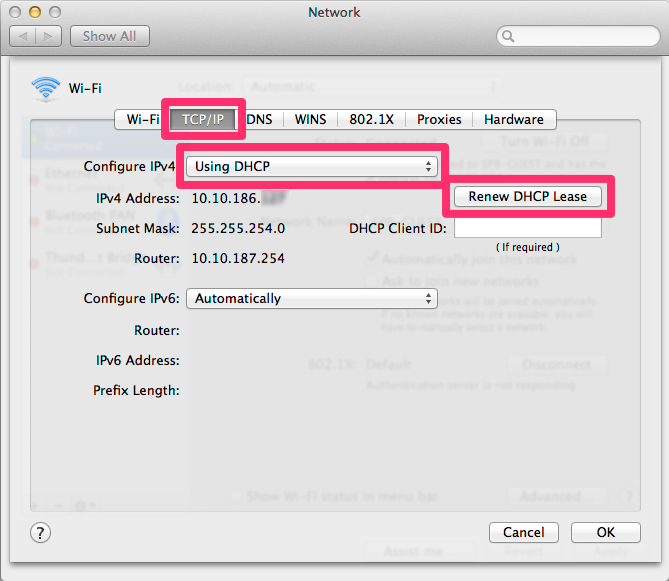Open help with the question mark button
This screenshot has width=669, height=581.
(x=40, y=532)
